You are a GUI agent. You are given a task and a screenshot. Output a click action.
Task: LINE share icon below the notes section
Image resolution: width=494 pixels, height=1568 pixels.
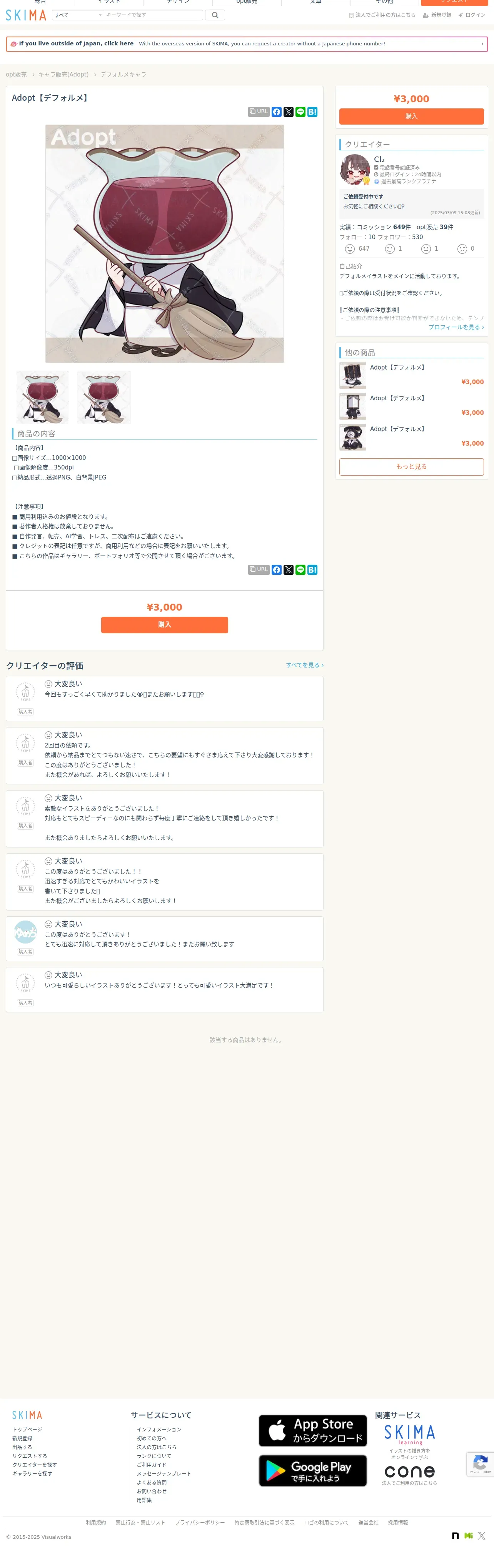tap(300, 570)
